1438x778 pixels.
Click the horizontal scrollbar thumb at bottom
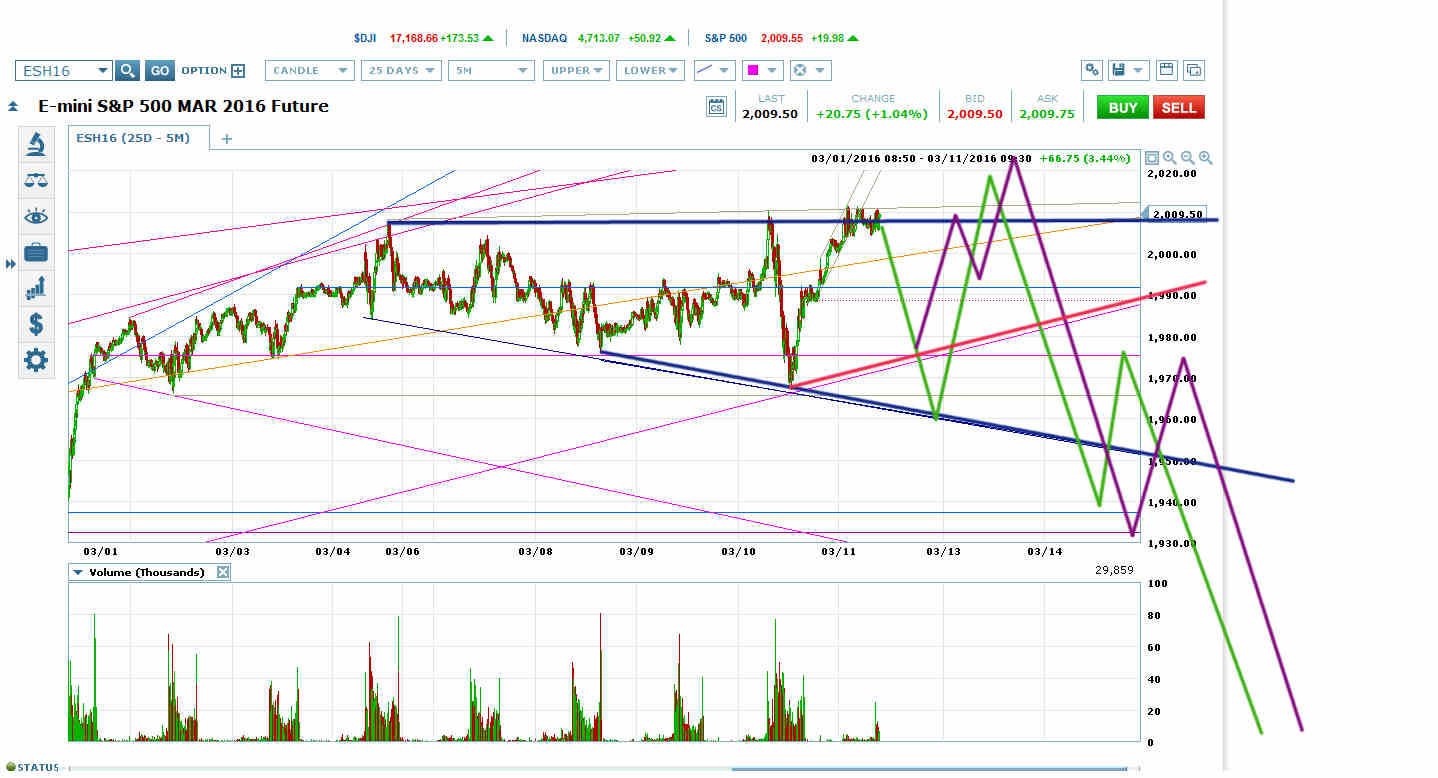[930, 769]
